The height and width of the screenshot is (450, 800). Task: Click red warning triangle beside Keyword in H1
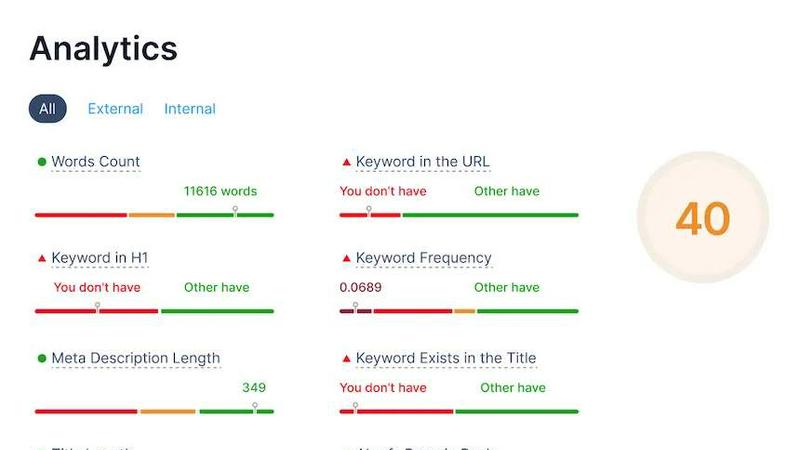42,258
